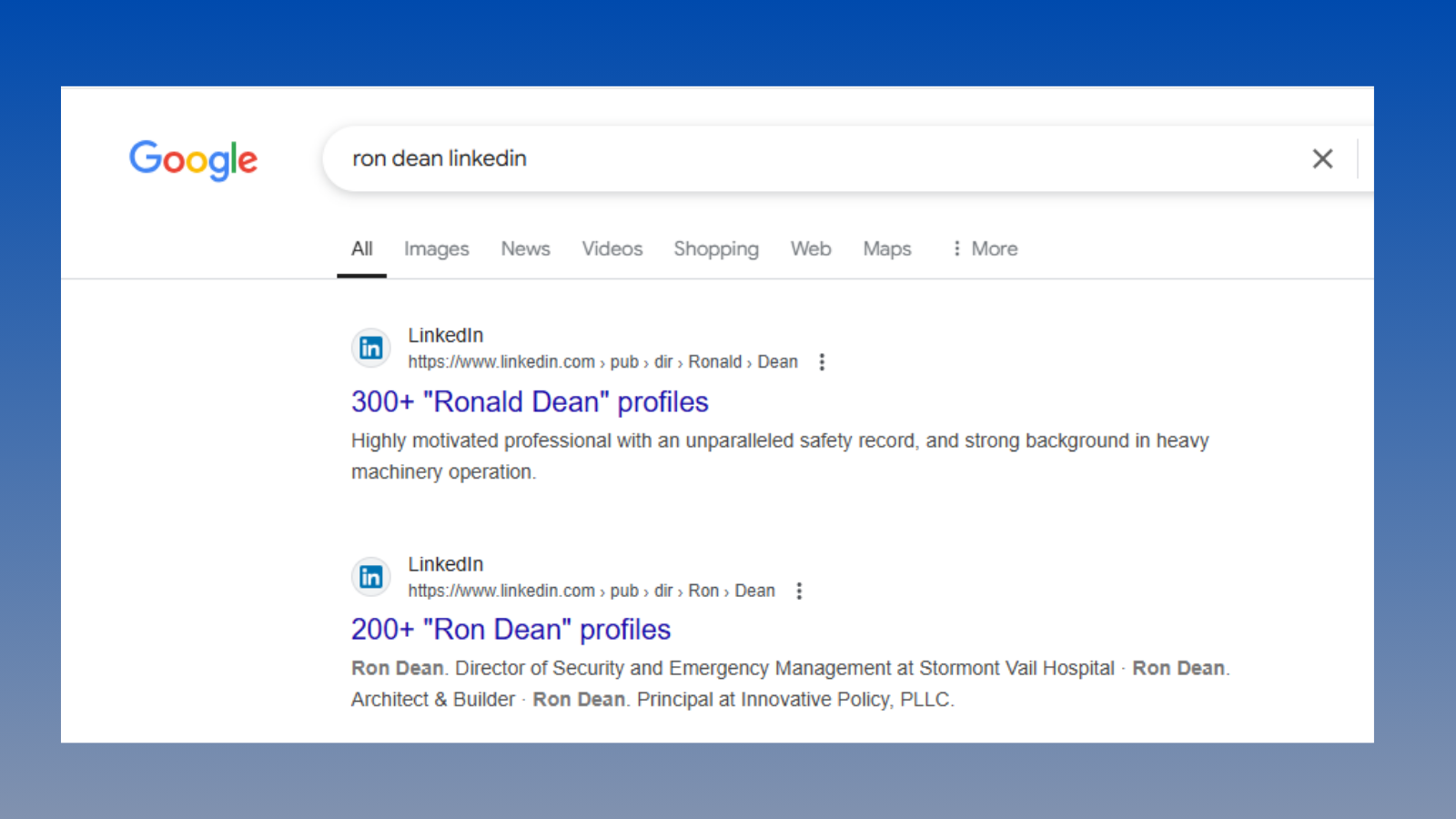The image size is (1456, 819).
Task: Click the LinkedIn site name above Ron Dean result
Action: click(x=446, y=564)
